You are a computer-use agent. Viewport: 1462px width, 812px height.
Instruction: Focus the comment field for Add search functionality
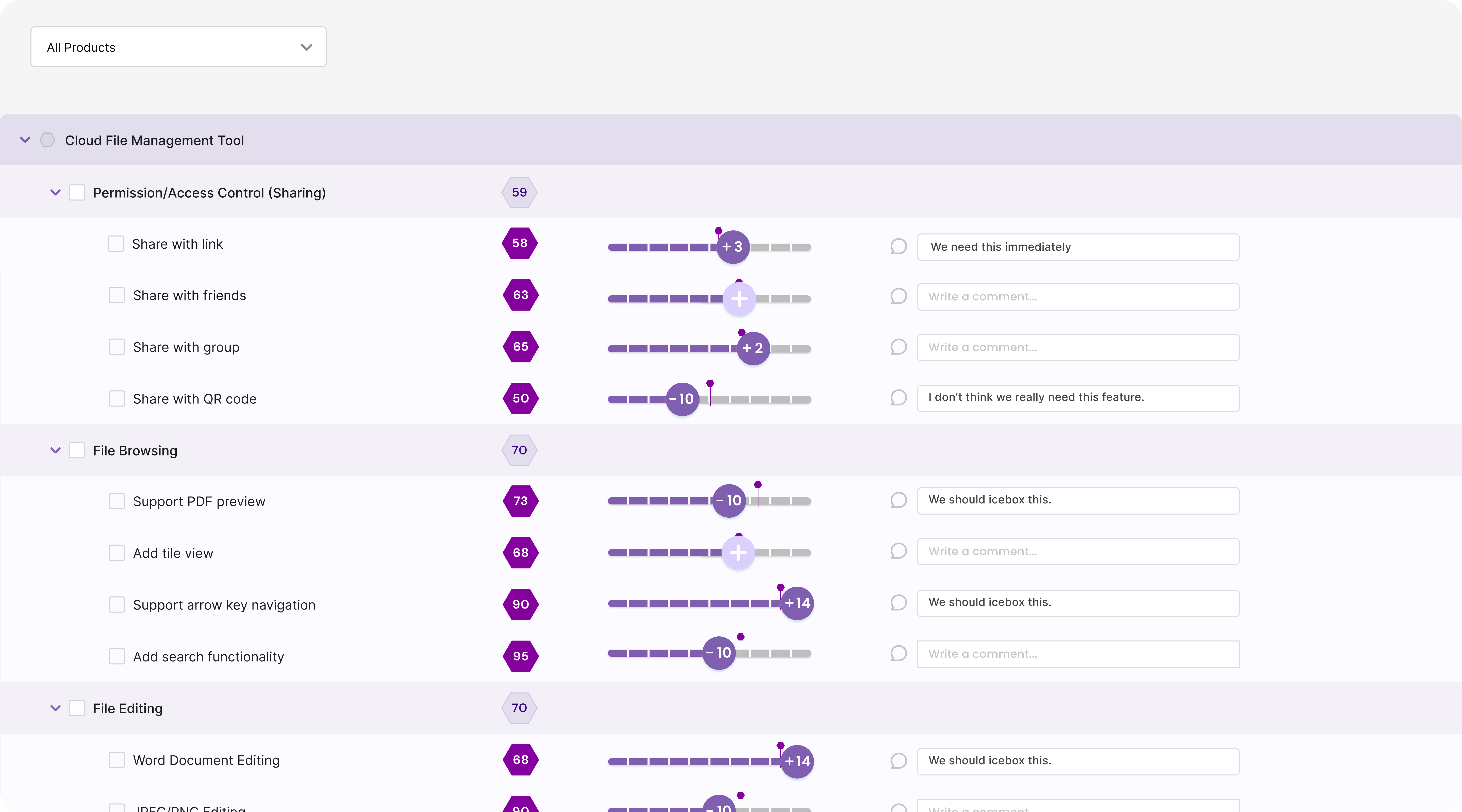coord(1078,654)
